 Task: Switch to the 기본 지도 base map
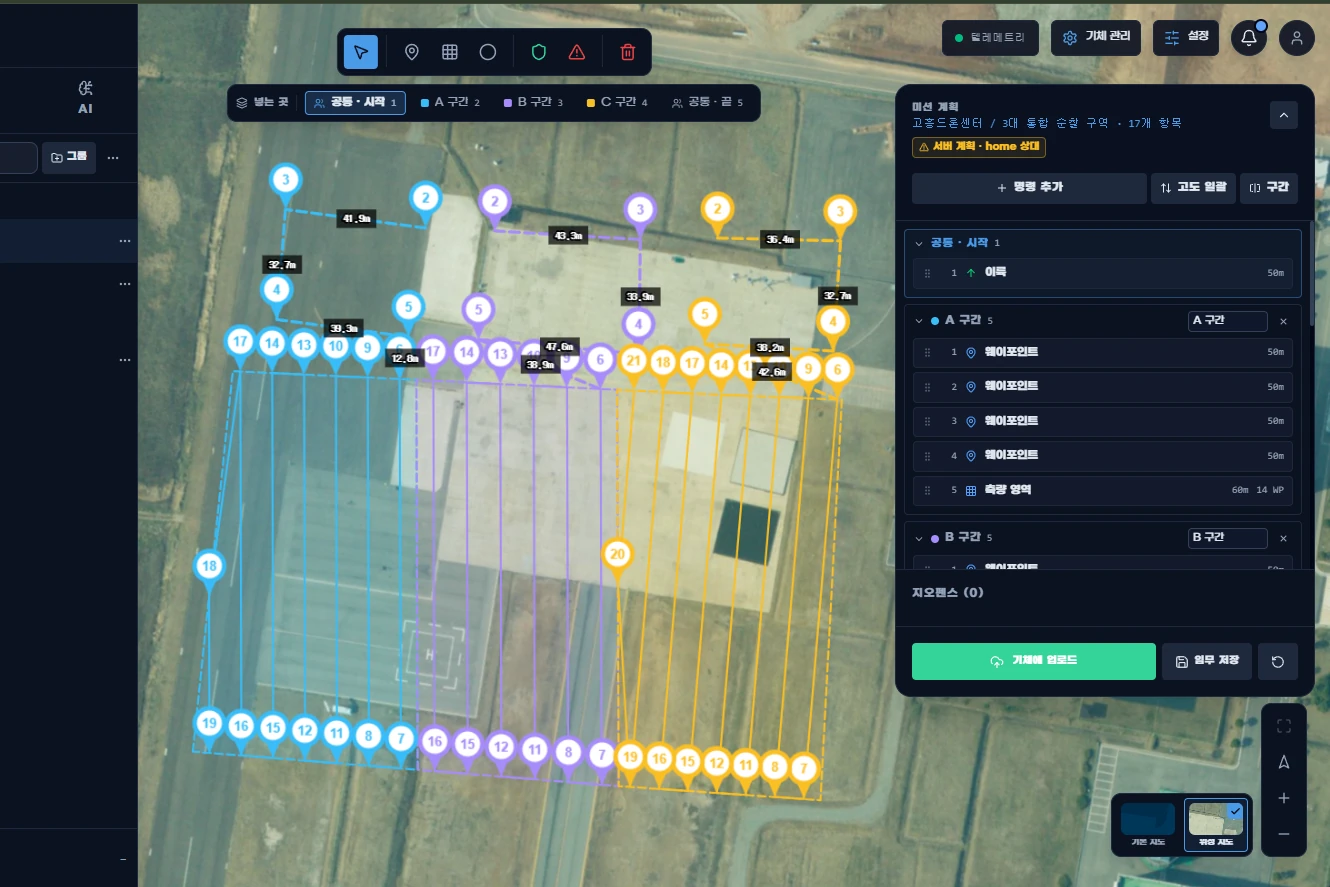pyautogui.click(x=1148, y=825)
